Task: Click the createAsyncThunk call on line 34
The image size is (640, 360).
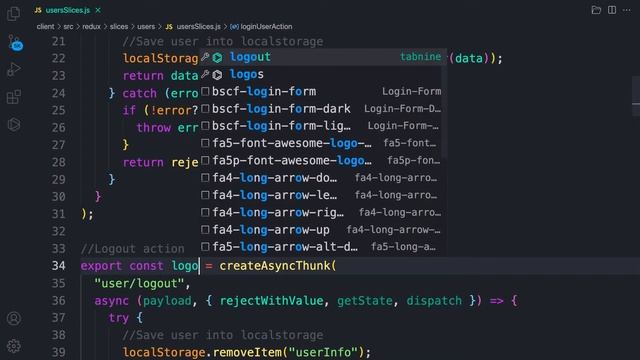Action: 278,266
